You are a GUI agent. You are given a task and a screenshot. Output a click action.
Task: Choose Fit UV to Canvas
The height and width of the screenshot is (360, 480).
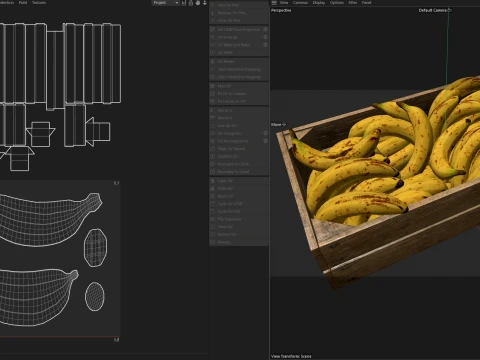pos(239,93)
